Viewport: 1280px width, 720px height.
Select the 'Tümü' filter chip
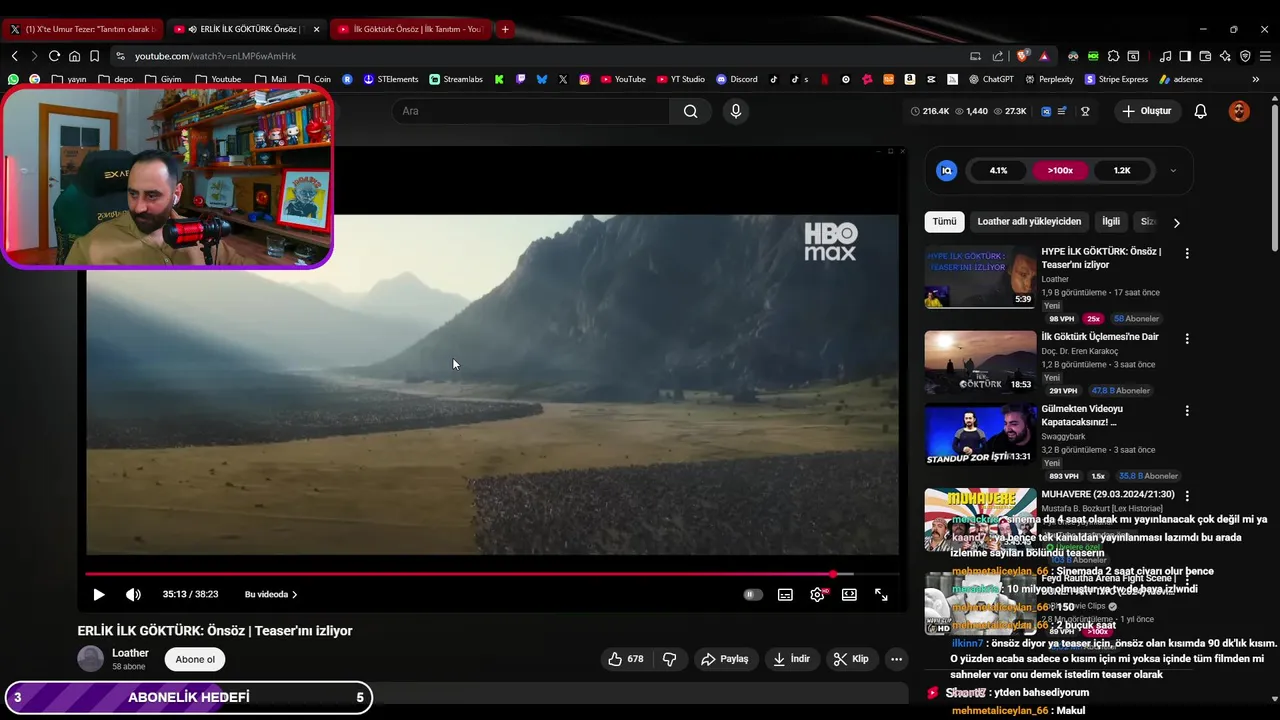pos(944,222)
